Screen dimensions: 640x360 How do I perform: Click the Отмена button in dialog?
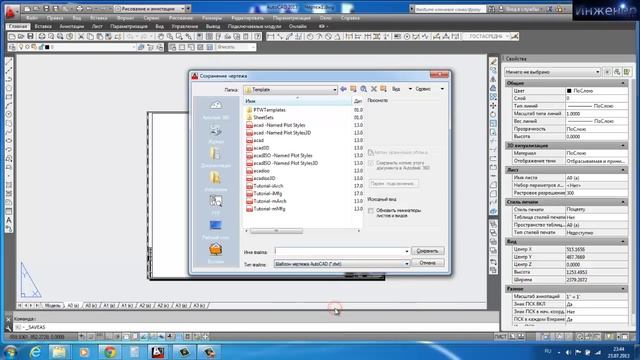tap(427, 263)
